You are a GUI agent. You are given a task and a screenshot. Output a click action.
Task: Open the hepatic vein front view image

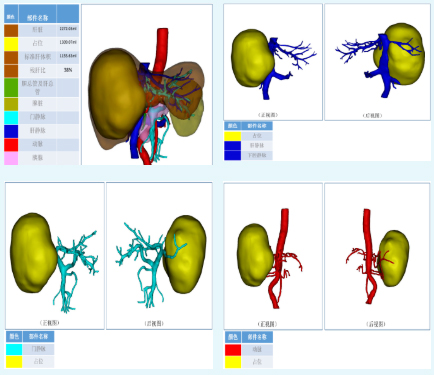273,62
